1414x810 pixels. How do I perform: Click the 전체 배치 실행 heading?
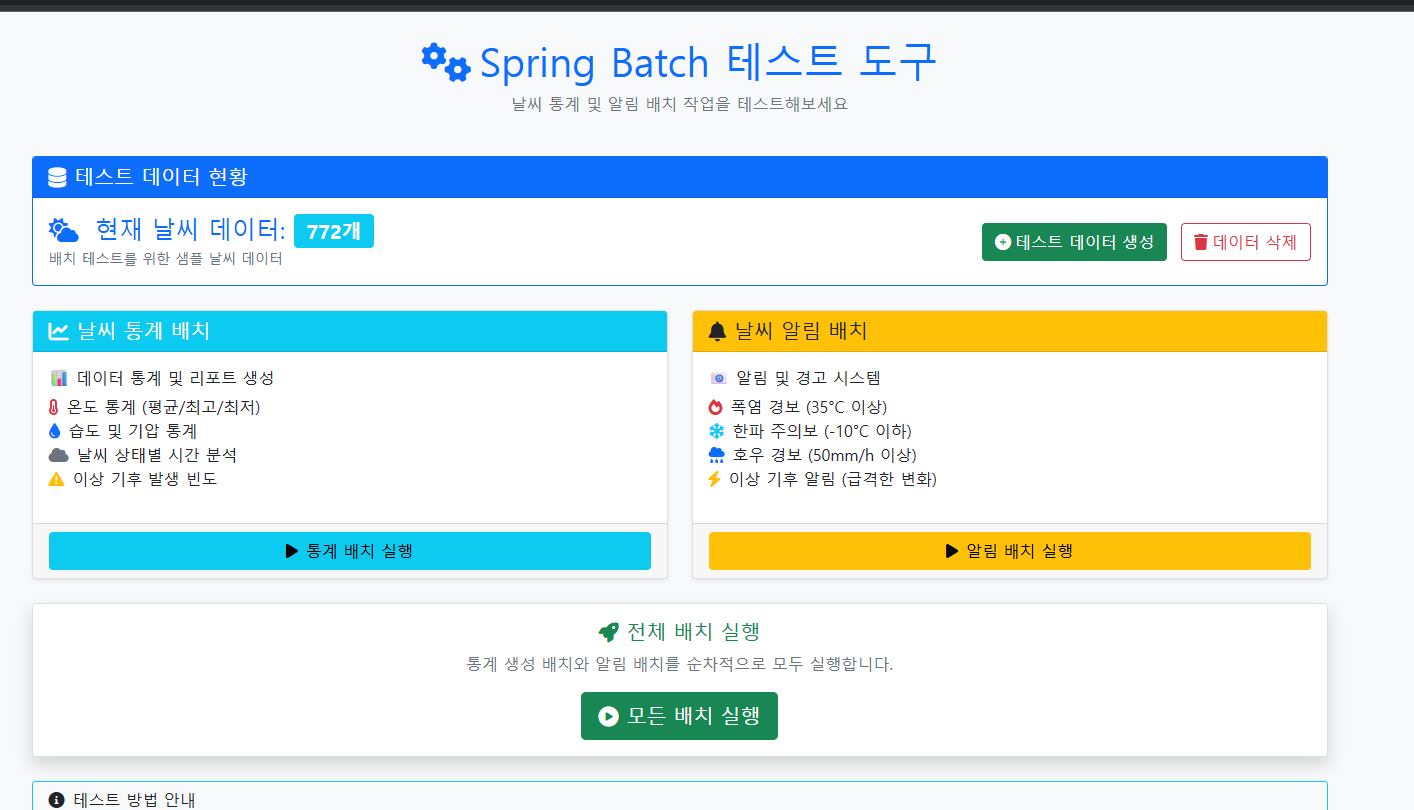tap(693, 632)
